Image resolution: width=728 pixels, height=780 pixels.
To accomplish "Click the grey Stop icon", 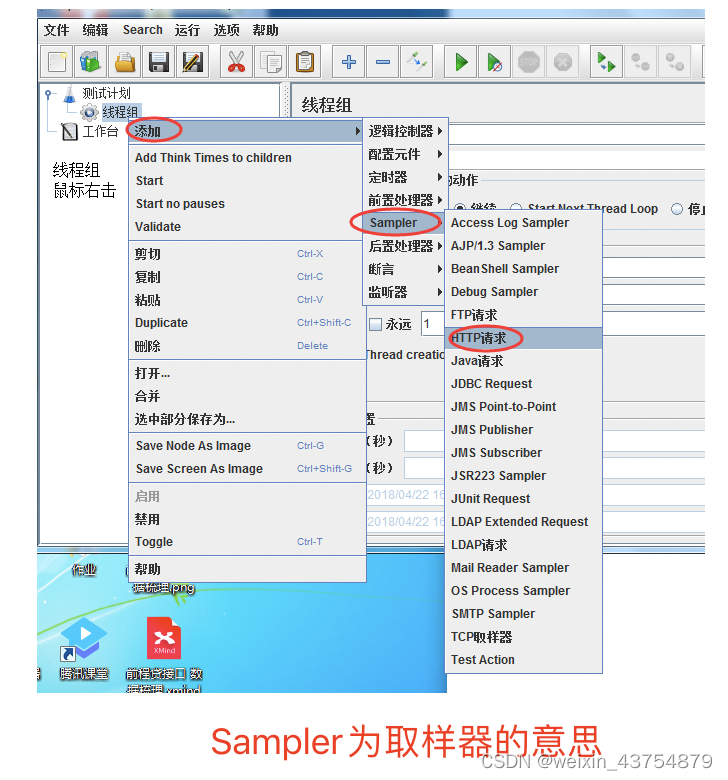I will 528,62.
